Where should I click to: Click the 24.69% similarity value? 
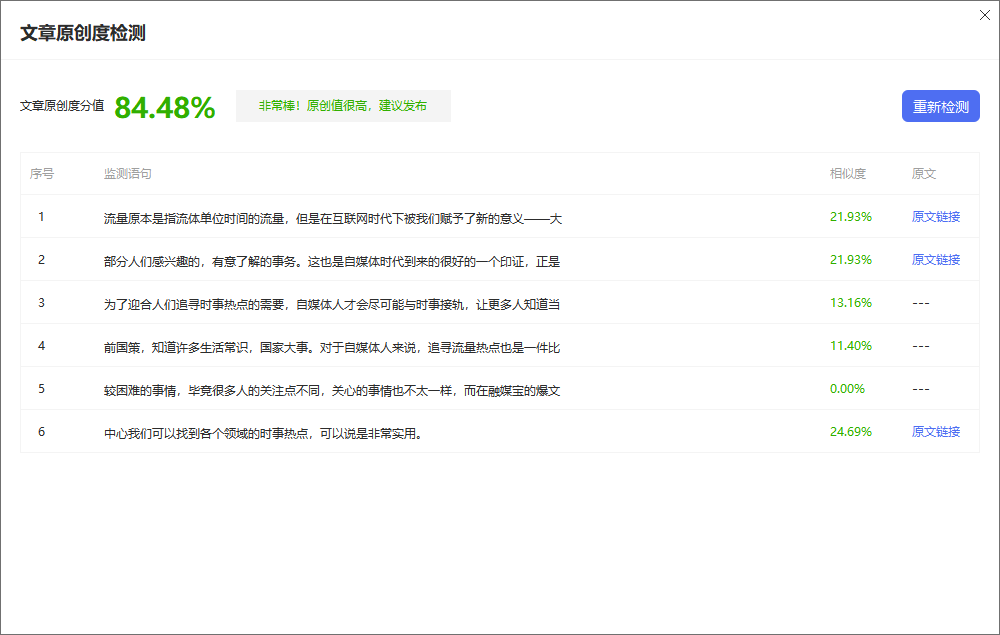pos(850,432)
